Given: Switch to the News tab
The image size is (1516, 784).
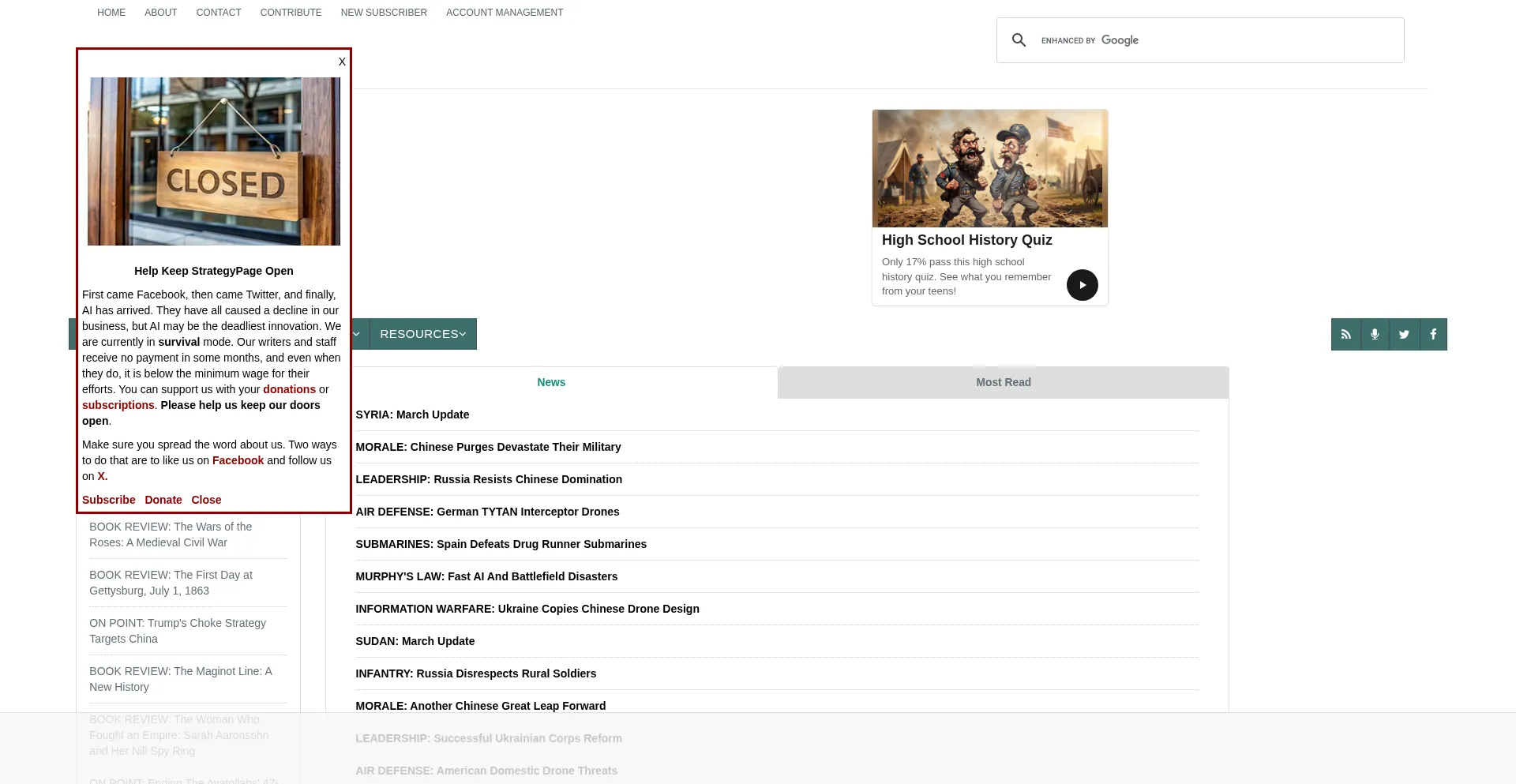Looking at the screenshot, I should [x=551, y=382].
